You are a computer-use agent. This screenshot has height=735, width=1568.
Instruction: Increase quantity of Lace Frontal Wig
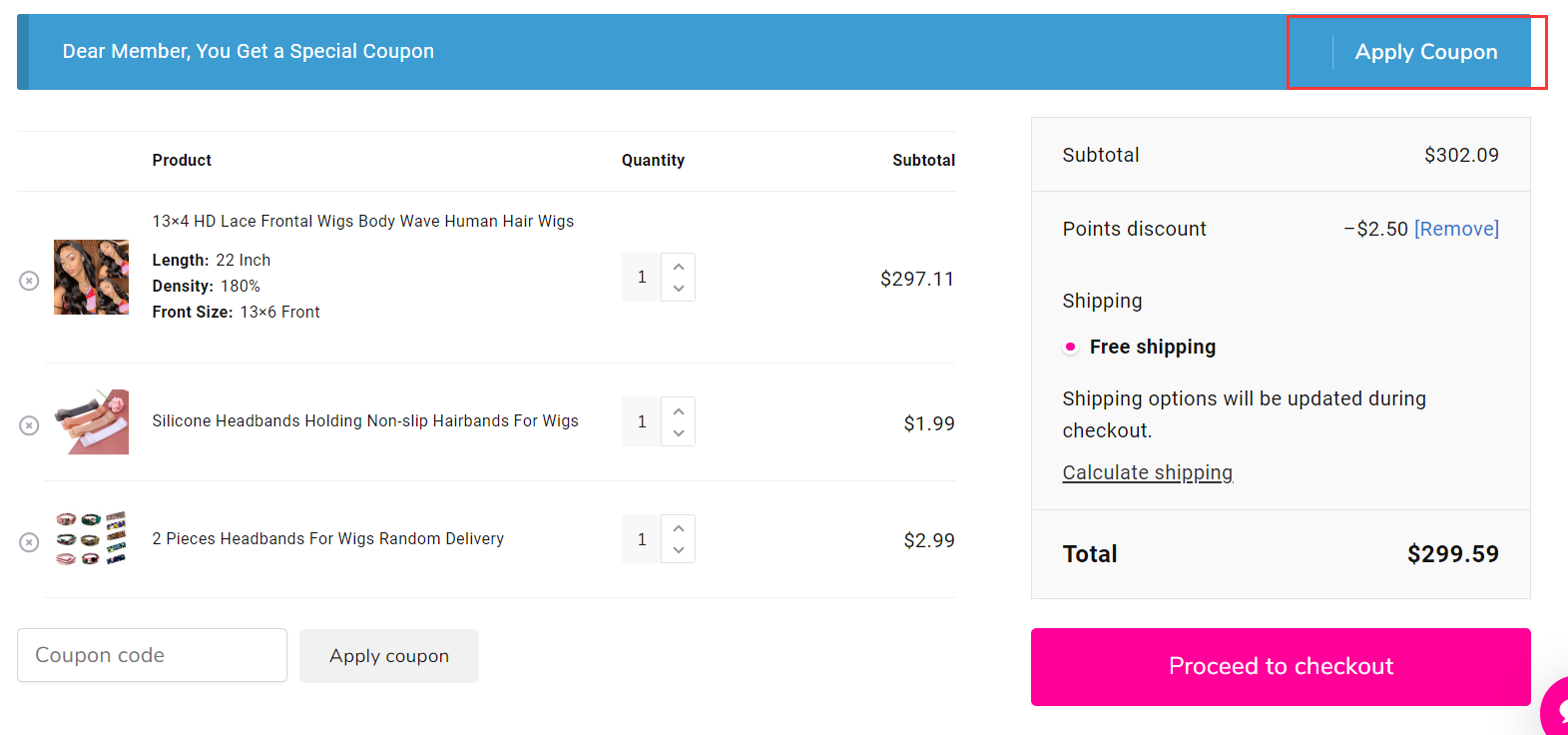(679, 267)
